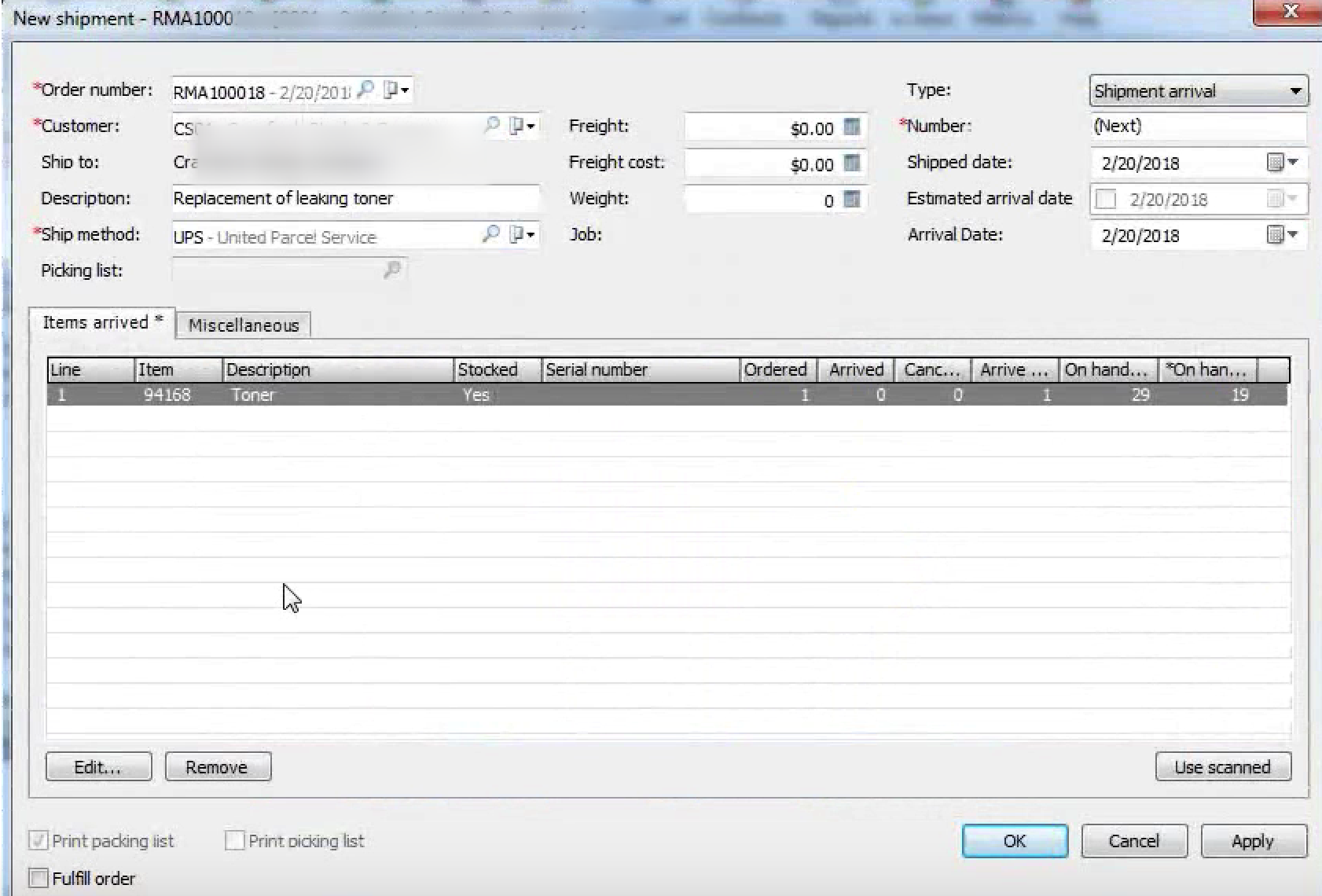Search customer using lookup magnifier
Image resolution: width=1322 pixels, height=896 pixels.
coord(491,126)
